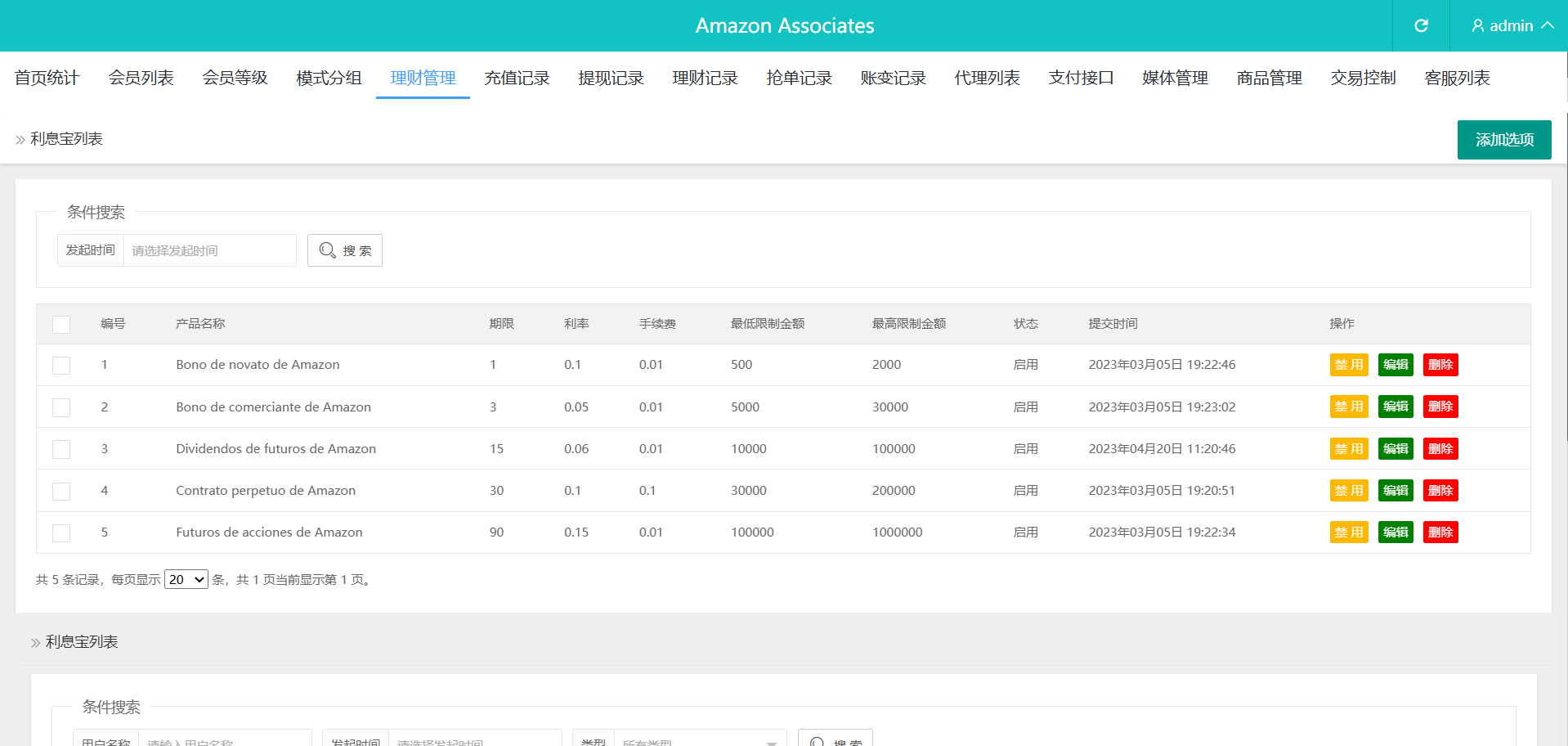This screenshot has height=746, width=1568.
Task: Click the admin user icon
Action: (x=1477, y=26)
